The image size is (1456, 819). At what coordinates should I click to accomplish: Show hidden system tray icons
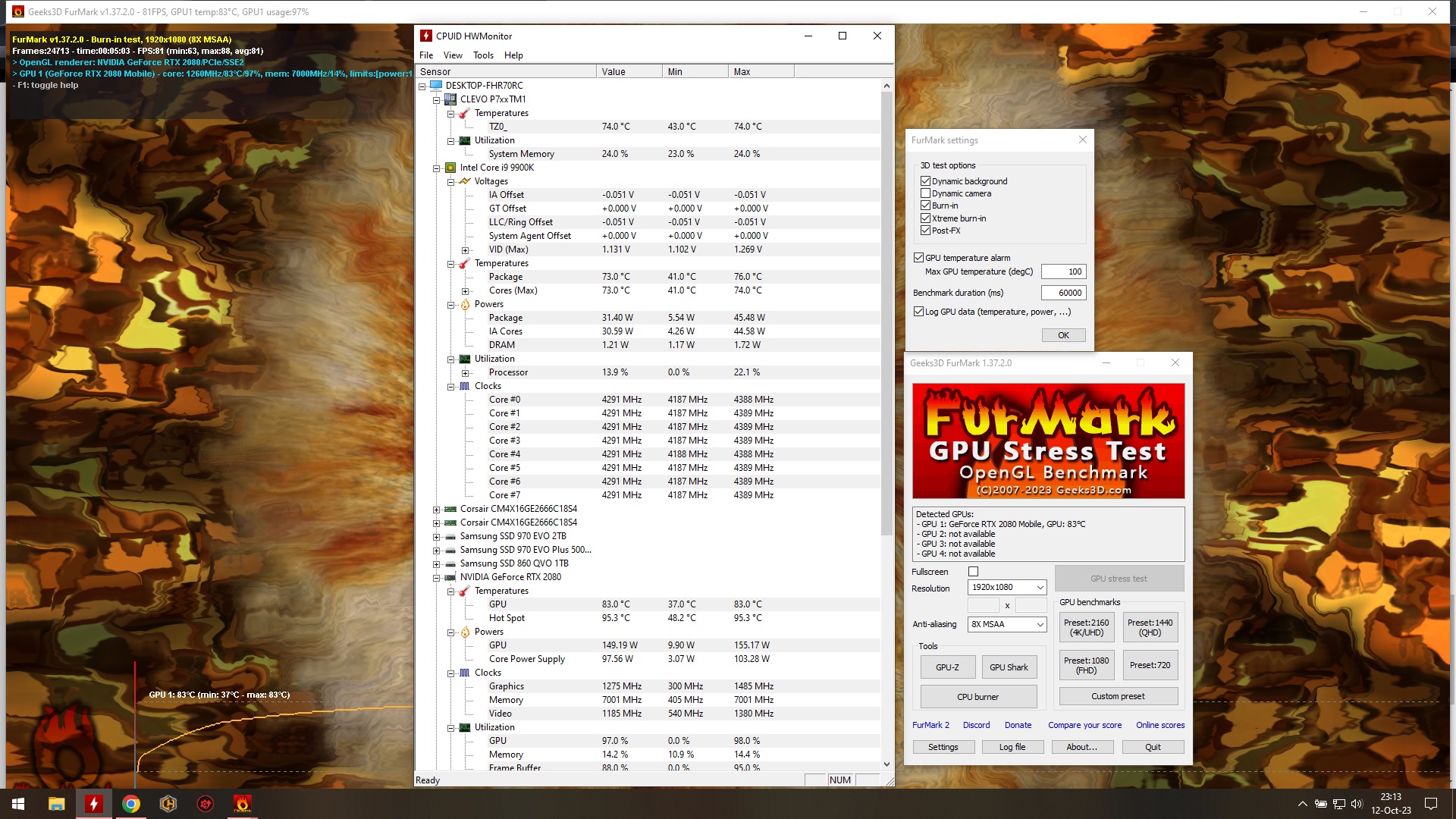(x=1302, y=804)
